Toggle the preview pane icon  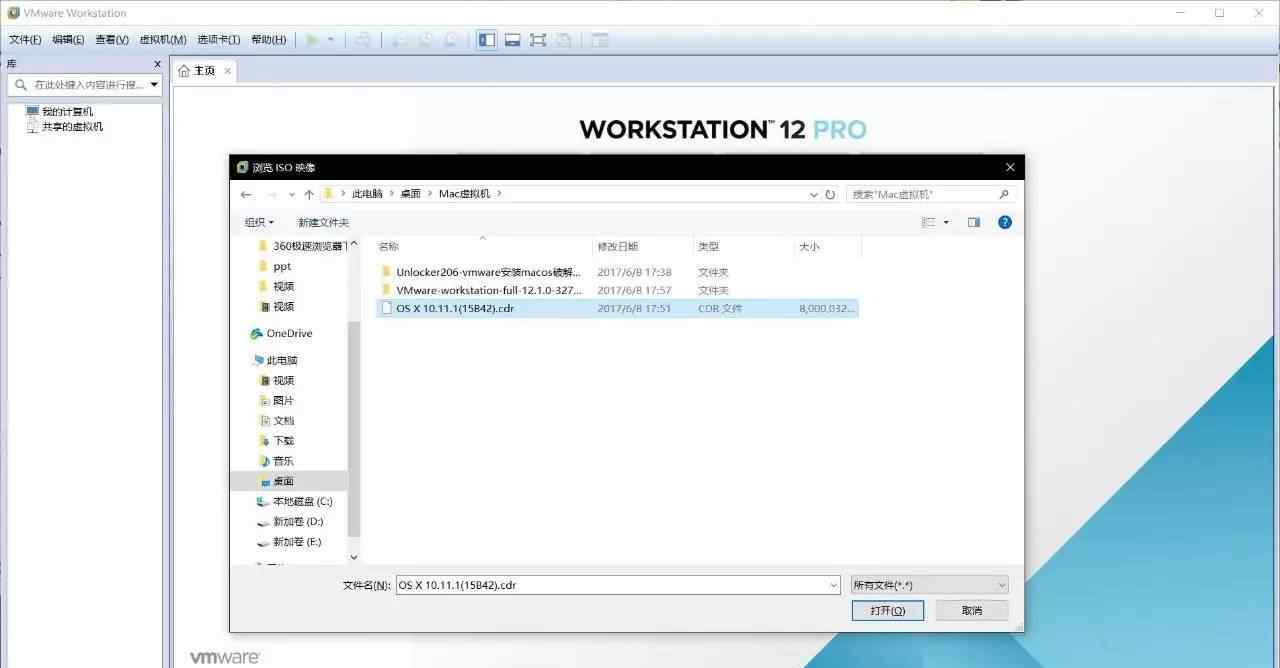click(x=973, y=222)
